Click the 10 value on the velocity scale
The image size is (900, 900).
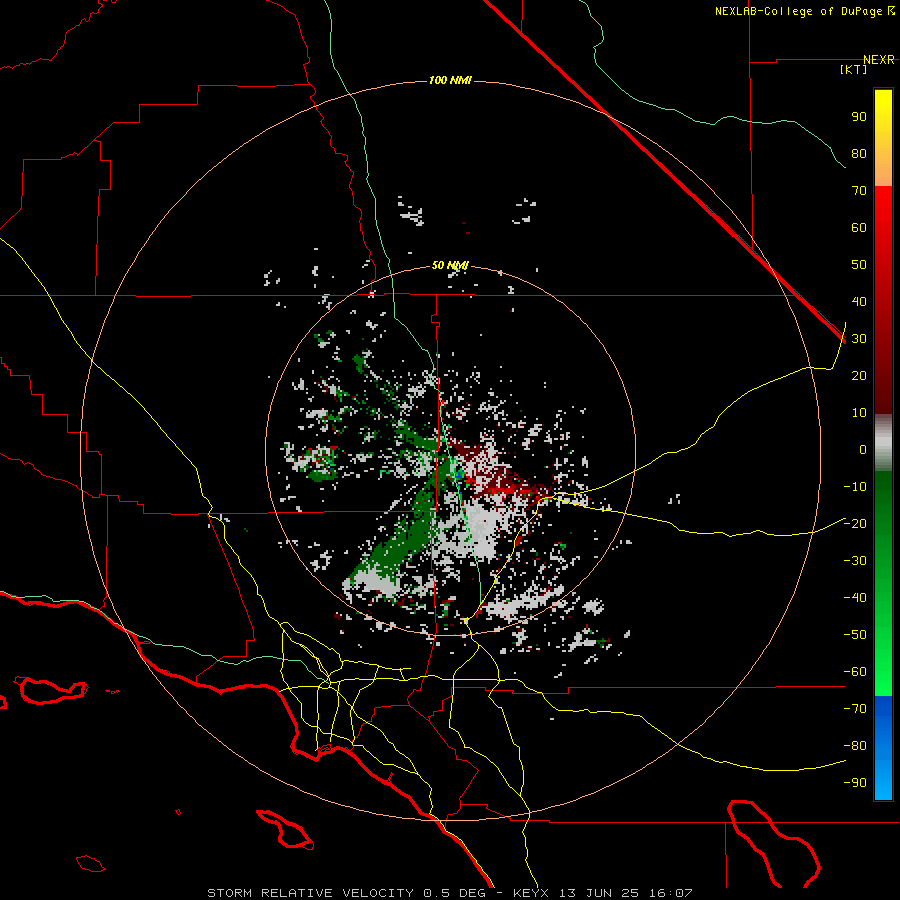coord(859,413)
